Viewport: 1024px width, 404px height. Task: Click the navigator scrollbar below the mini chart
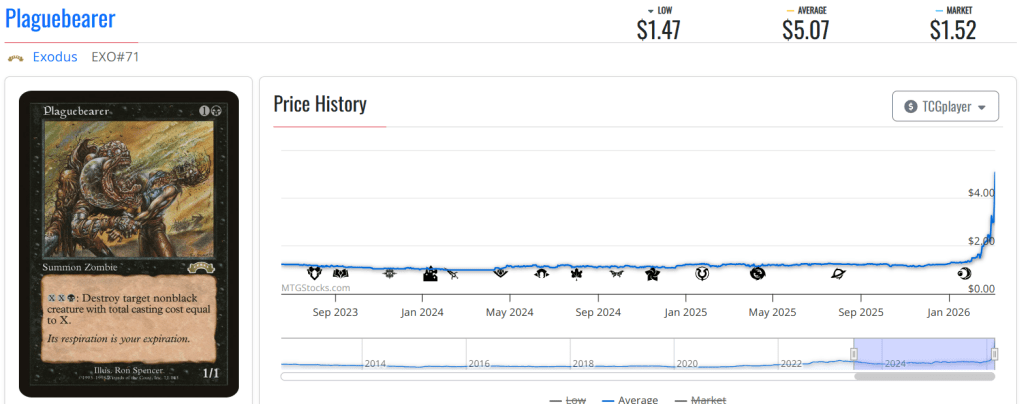pyautogui.click(x=924, y=377)
